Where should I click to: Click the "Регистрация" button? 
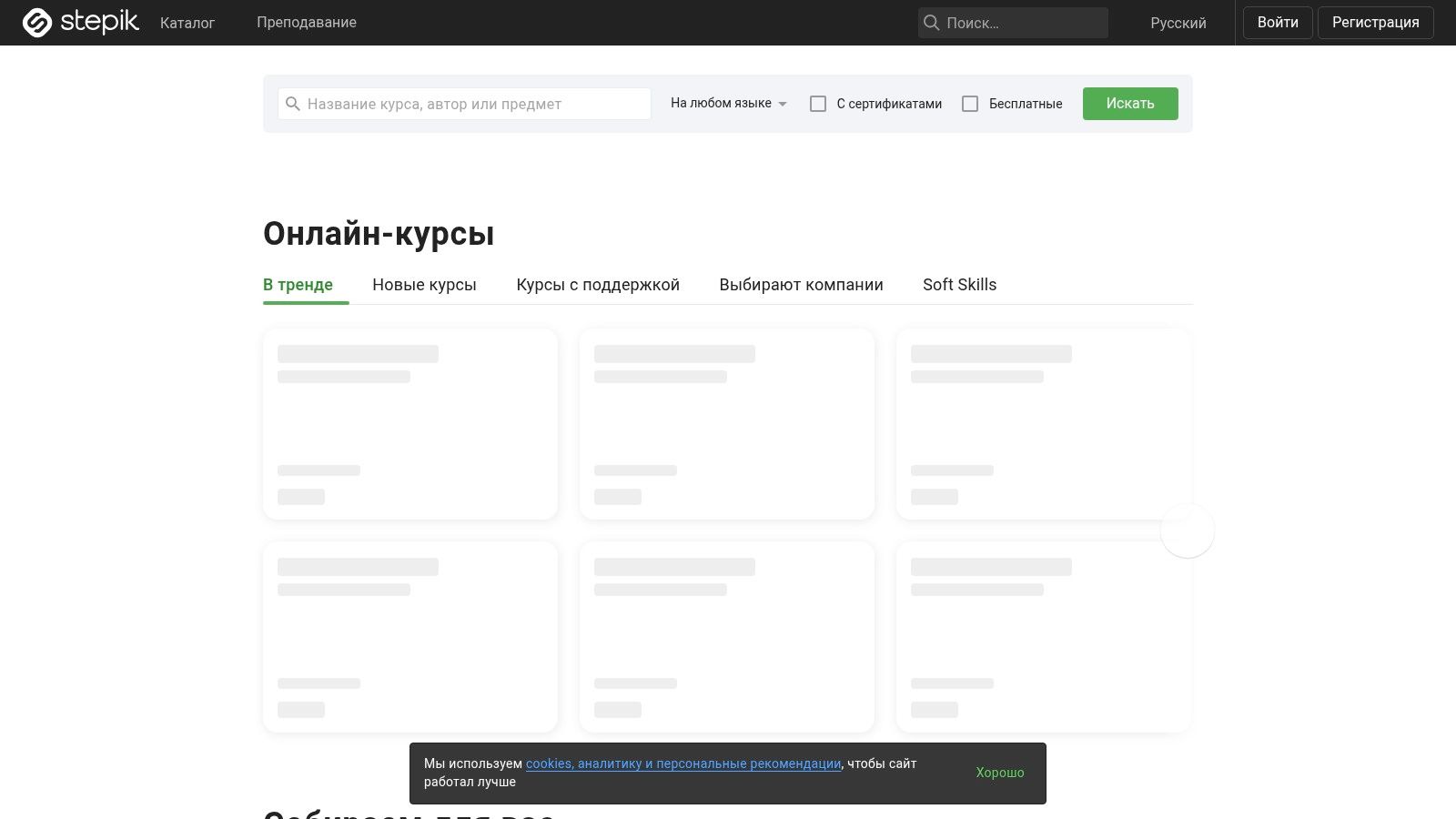click(x=1375, y=23)
